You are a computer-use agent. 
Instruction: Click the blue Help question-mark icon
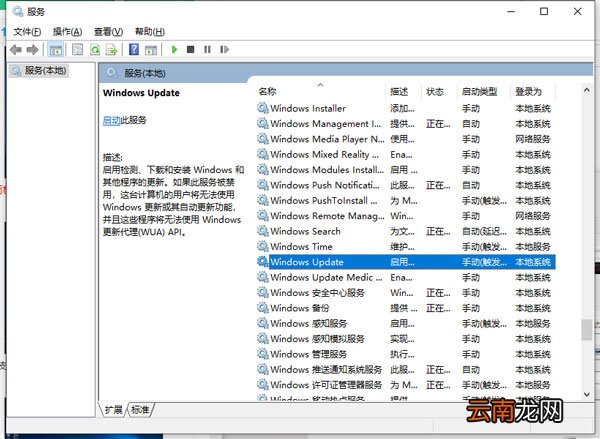(134, 49)
